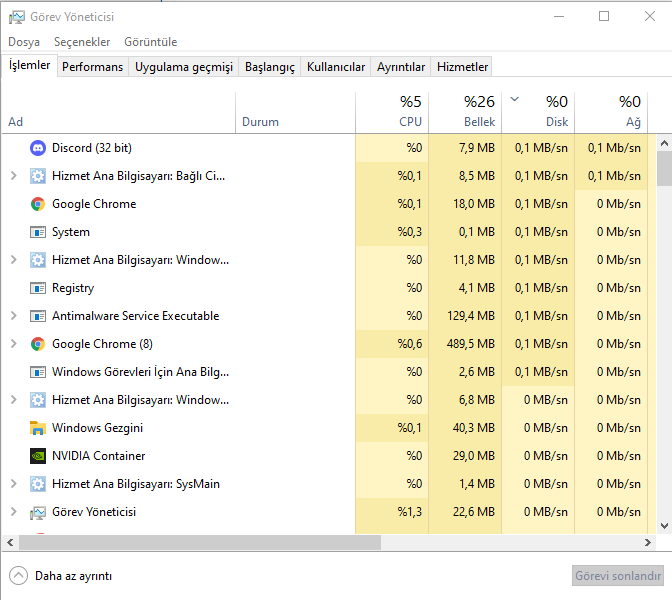This screenshot has width=672, height=600.
Task: Click the horizontal scrollbar right arrow
Action: [x=648, y=543]
